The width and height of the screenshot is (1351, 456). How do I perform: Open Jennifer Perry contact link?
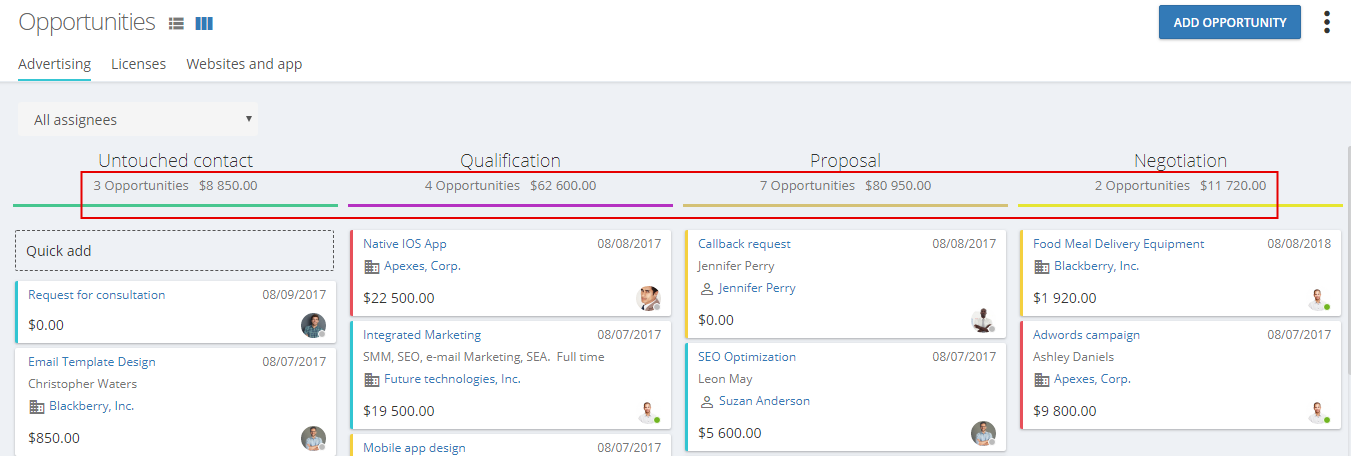coord(757,288)
